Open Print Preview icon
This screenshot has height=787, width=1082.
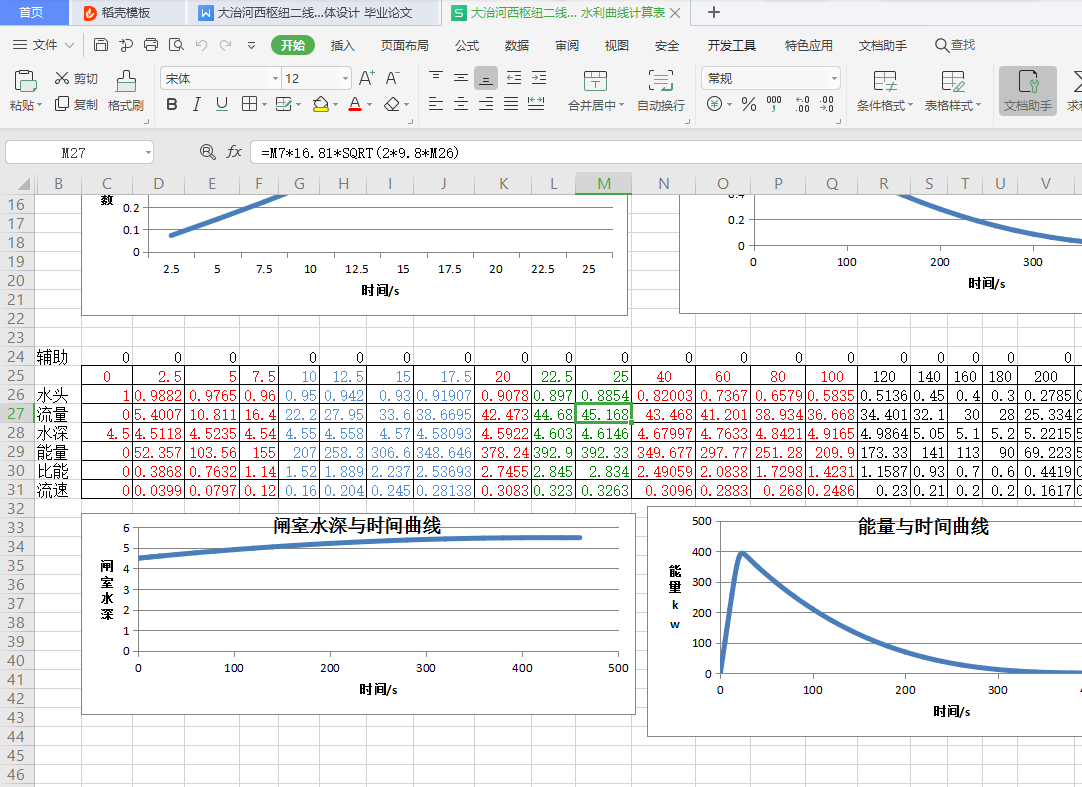[176, 45]
